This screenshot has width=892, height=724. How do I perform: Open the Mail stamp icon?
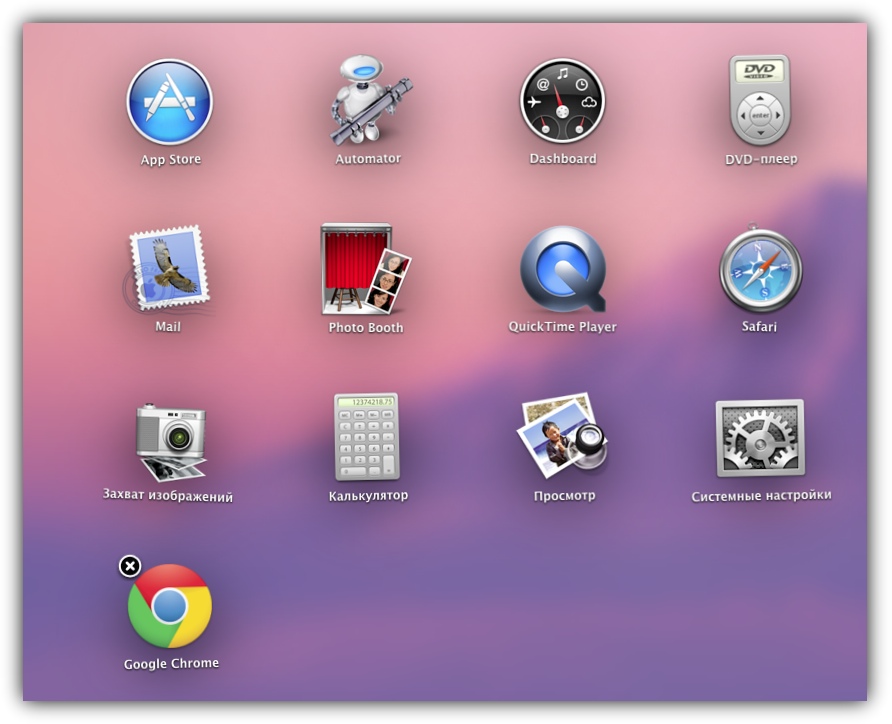click(168, 269)
